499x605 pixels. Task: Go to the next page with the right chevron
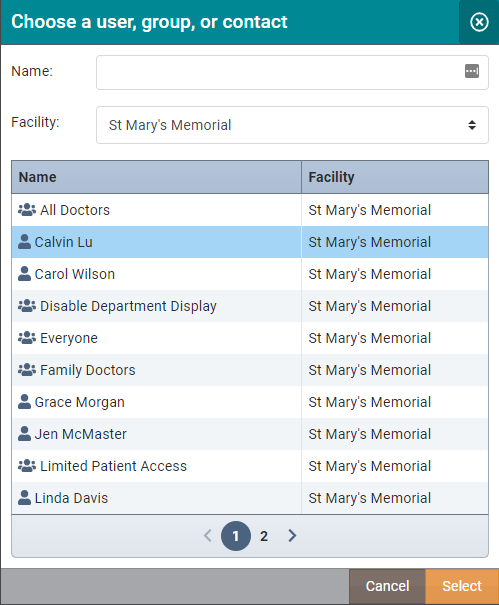[292, 536]
